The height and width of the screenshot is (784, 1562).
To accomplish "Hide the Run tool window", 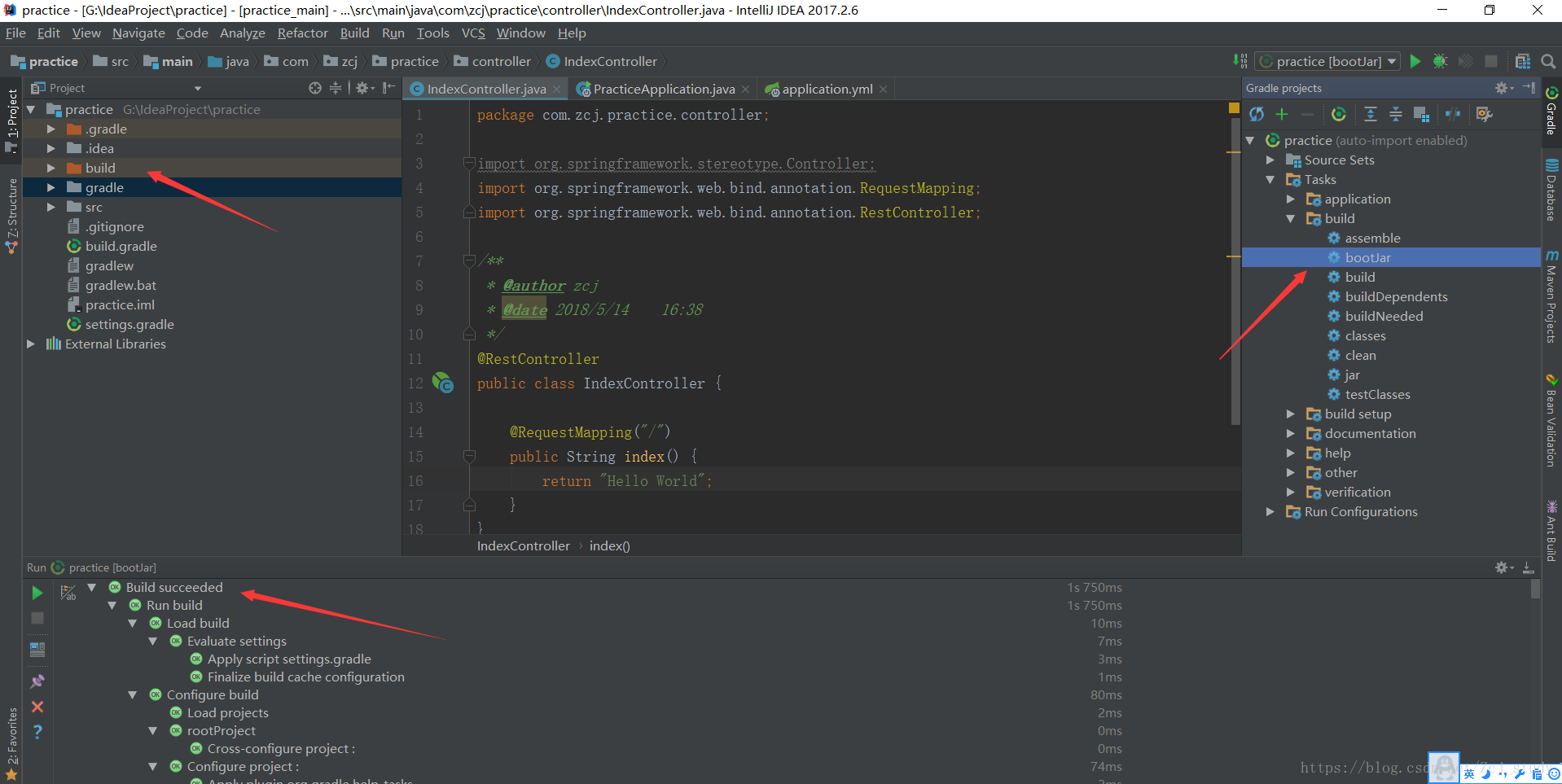I will pyautogui.click(x=1529, y=567).
